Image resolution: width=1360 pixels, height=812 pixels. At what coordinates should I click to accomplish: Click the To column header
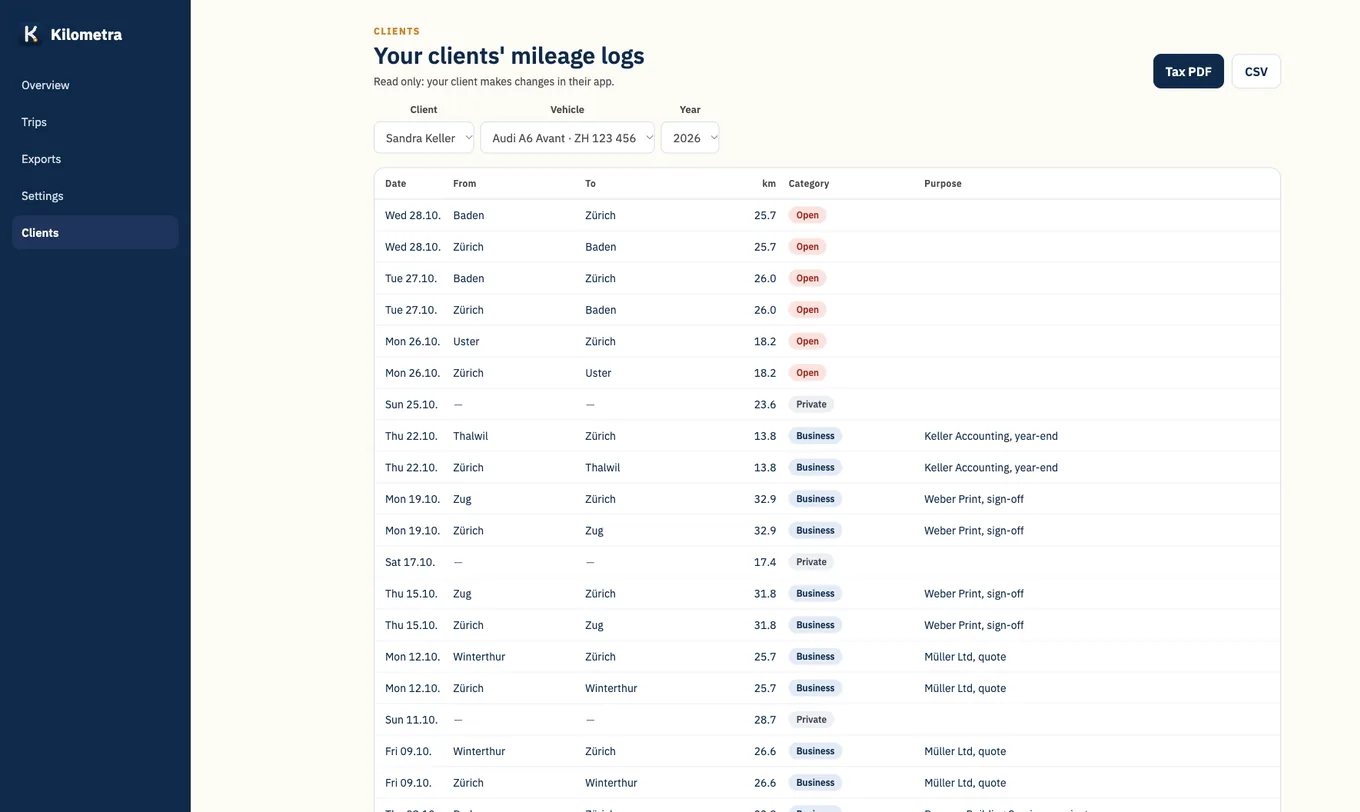tap(590, 184)
